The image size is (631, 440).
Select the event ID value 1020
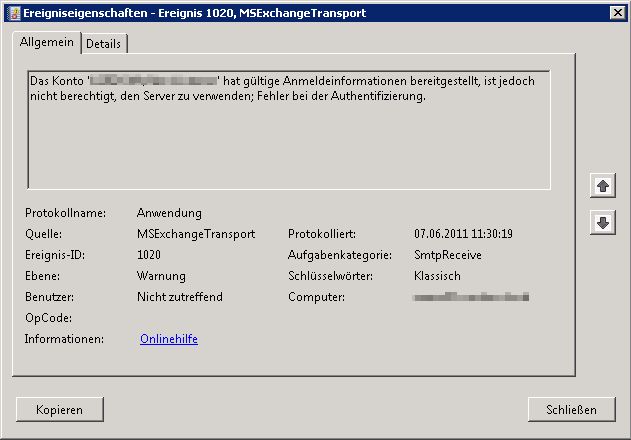click(x=149, y=255)
